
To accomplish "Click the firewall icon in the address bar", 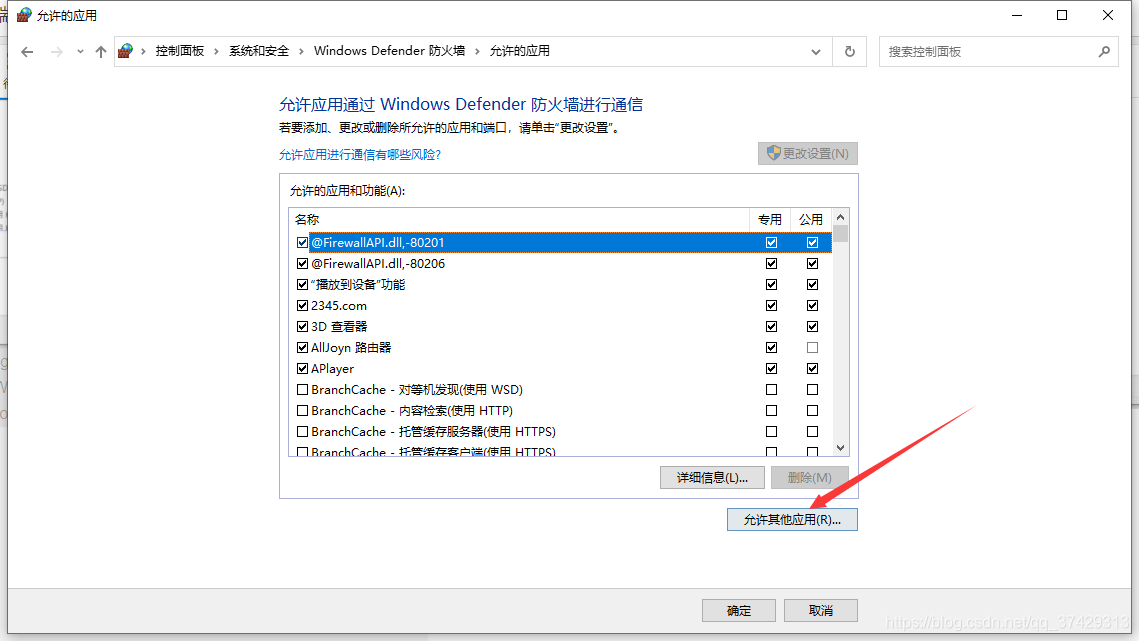I will click(x=126, y=51).
